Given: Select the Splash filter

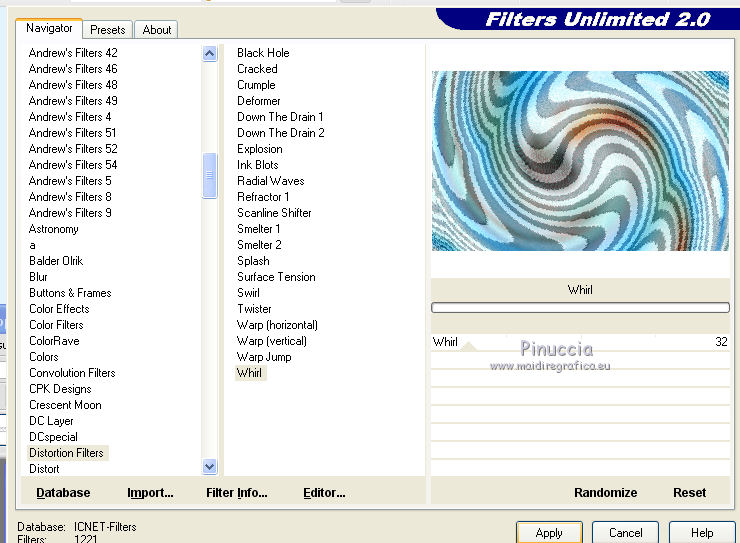Looking at the screenshot, I should pos(253,261).
